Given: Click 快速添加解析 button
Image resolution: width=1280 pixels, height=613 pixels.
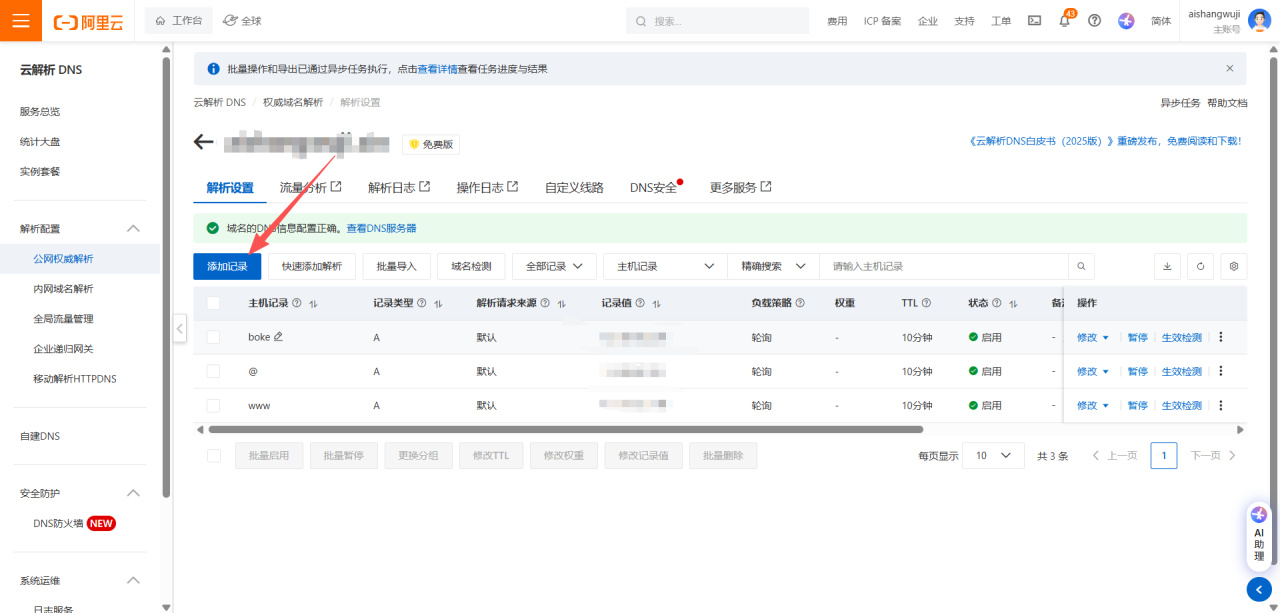Looking at the screenshot, I should (311, 266).
